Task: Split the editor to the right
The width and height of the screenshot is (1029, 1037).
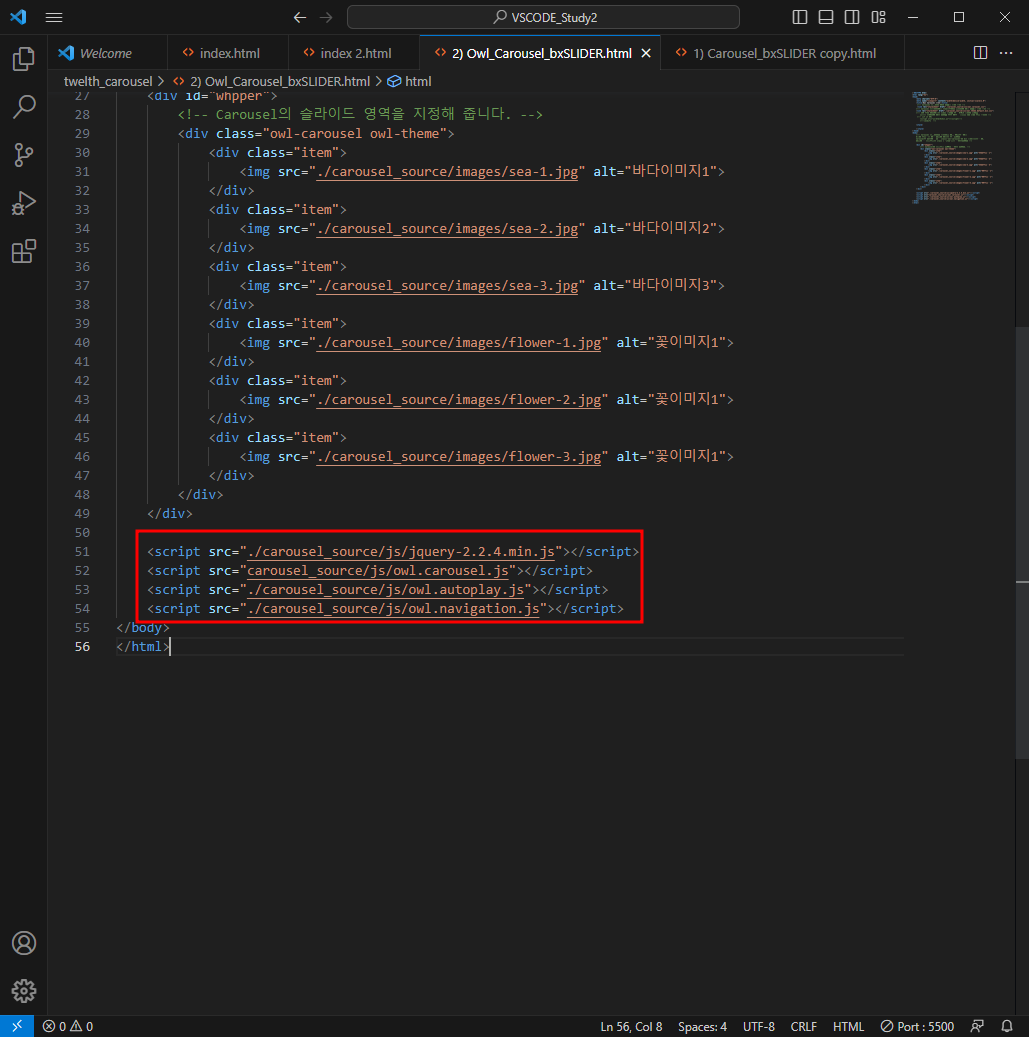Action: pyautogui.click(x=980, y=53)
